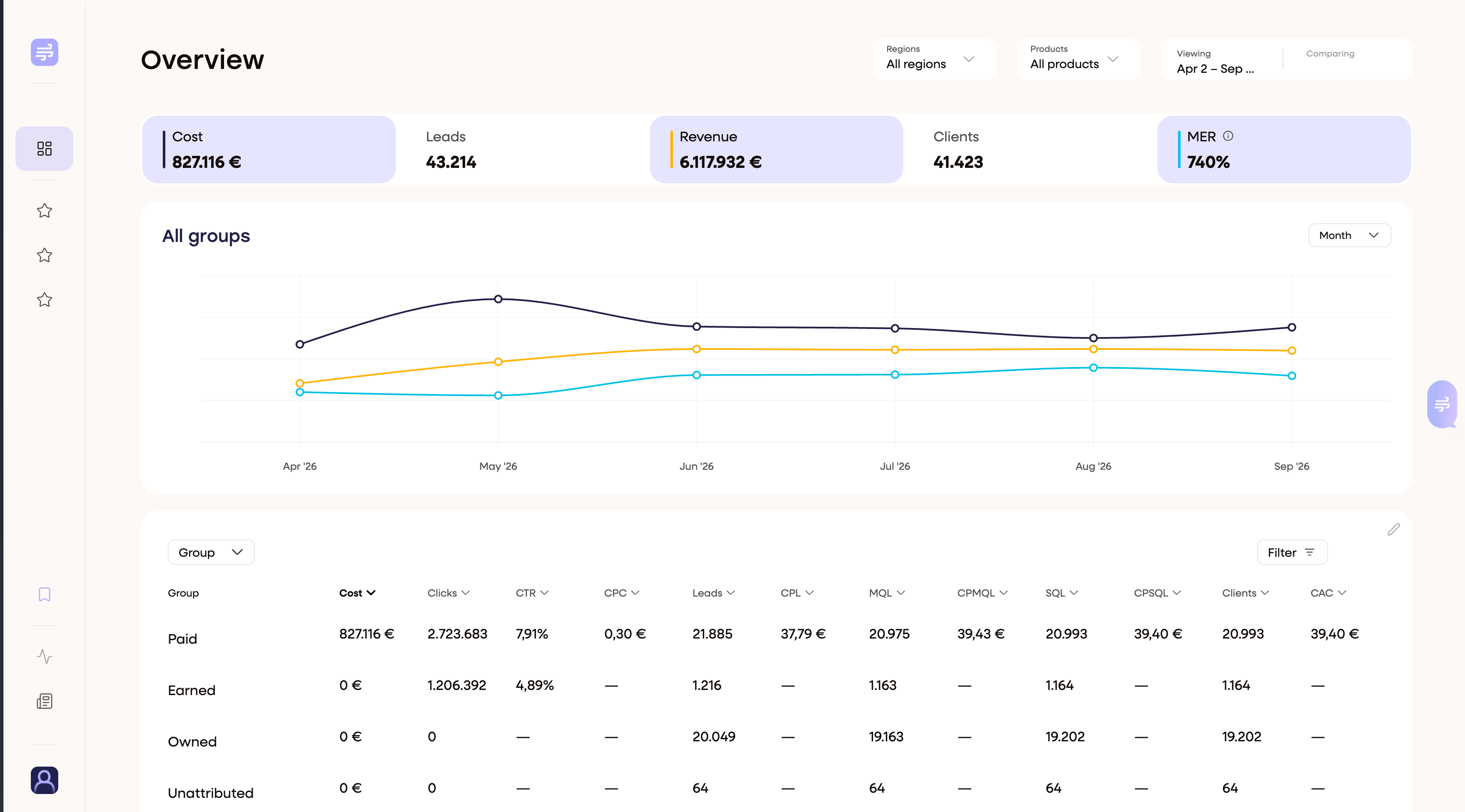Open the Regions dropdown
The width and height of the screenshot is (1465, 812).
tap(934, 59)
